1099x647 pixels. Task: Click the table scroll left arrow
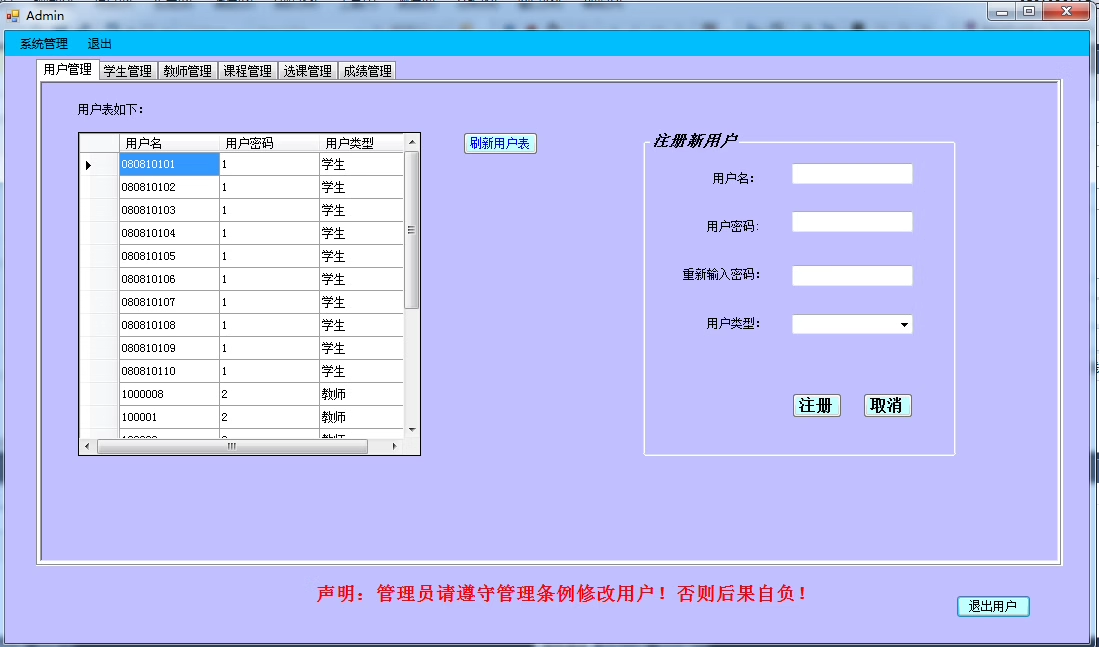pyautogui.click(x=87, y=446)
